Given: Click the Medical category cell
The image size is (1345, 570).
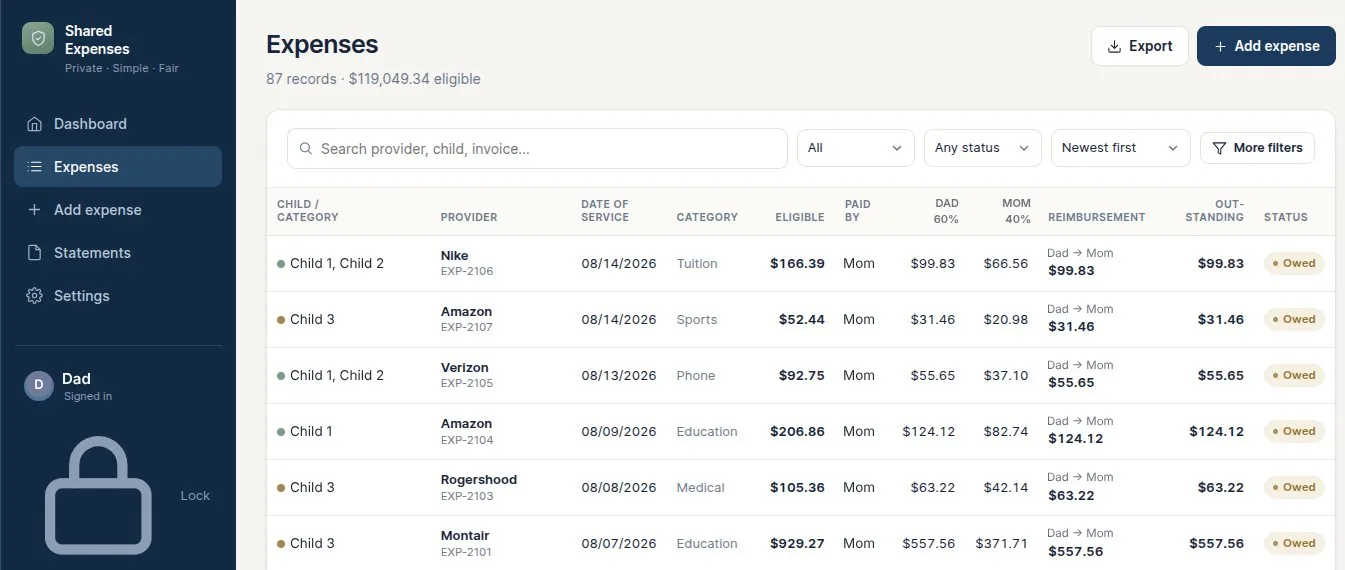Looking at the screenshot, I should [x=701, y=488].
